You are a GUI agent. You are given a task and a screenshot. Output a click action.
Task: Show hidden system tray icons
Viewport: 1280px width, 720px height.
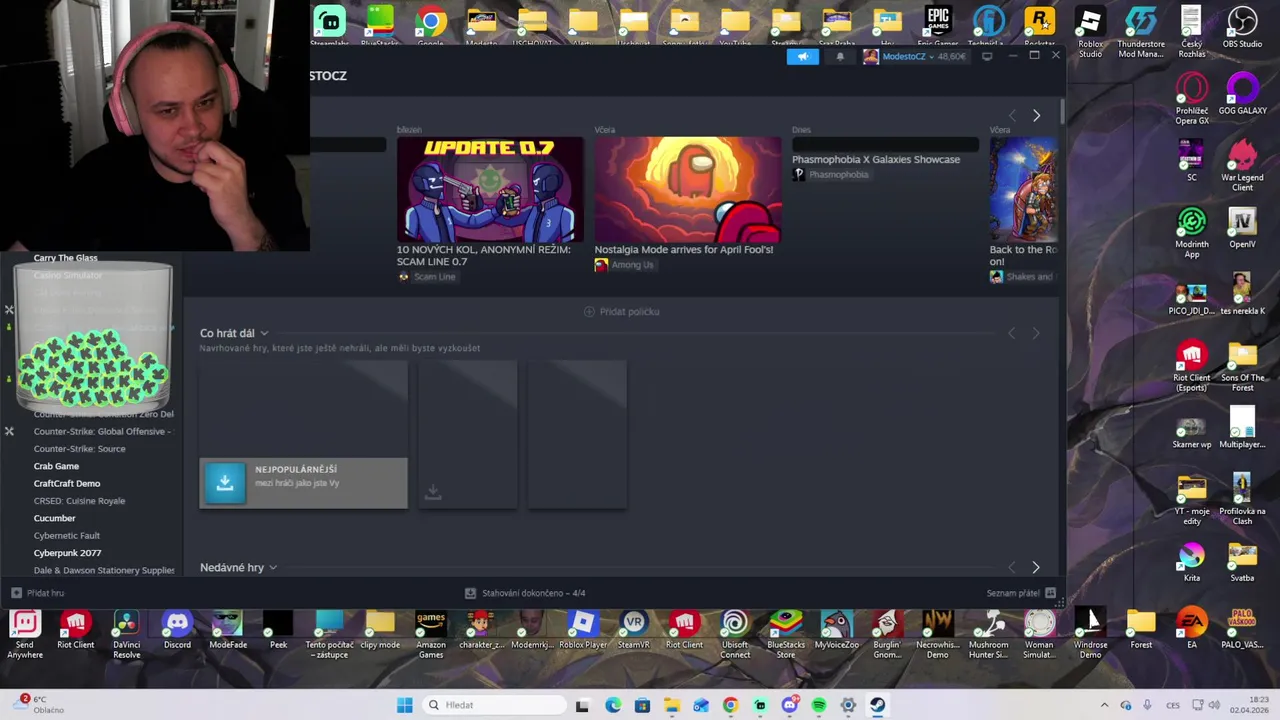[x=1104, y=705]
